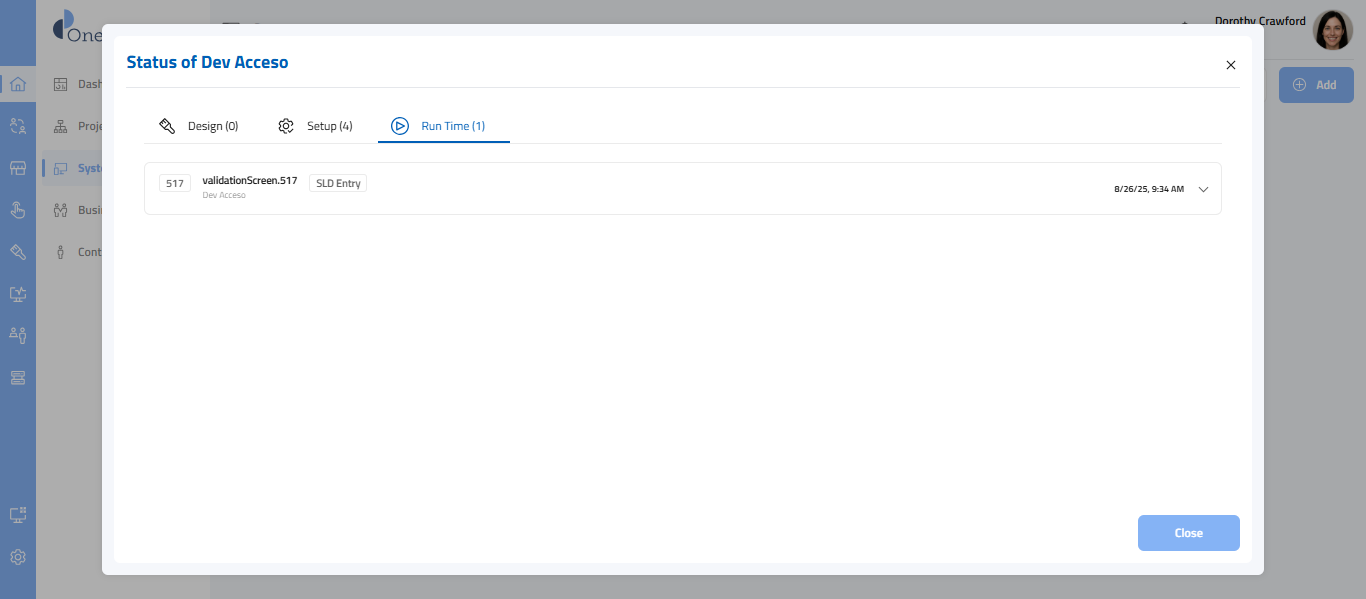Click the Close button in dialog
The width and height of the screenshot is (1366, 599).
1188,533
